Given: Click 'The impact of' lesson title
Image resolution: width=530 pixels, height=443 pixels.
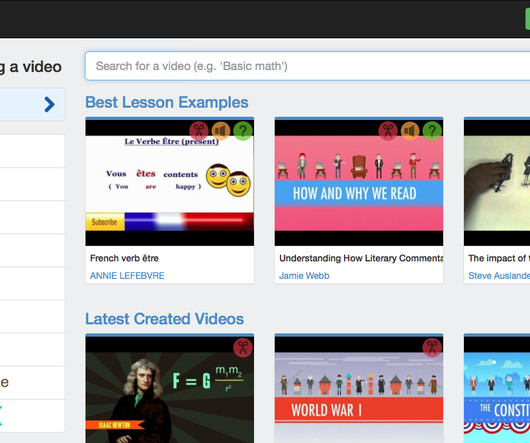Looking at the screenshot, I should [x=498, y=258].
